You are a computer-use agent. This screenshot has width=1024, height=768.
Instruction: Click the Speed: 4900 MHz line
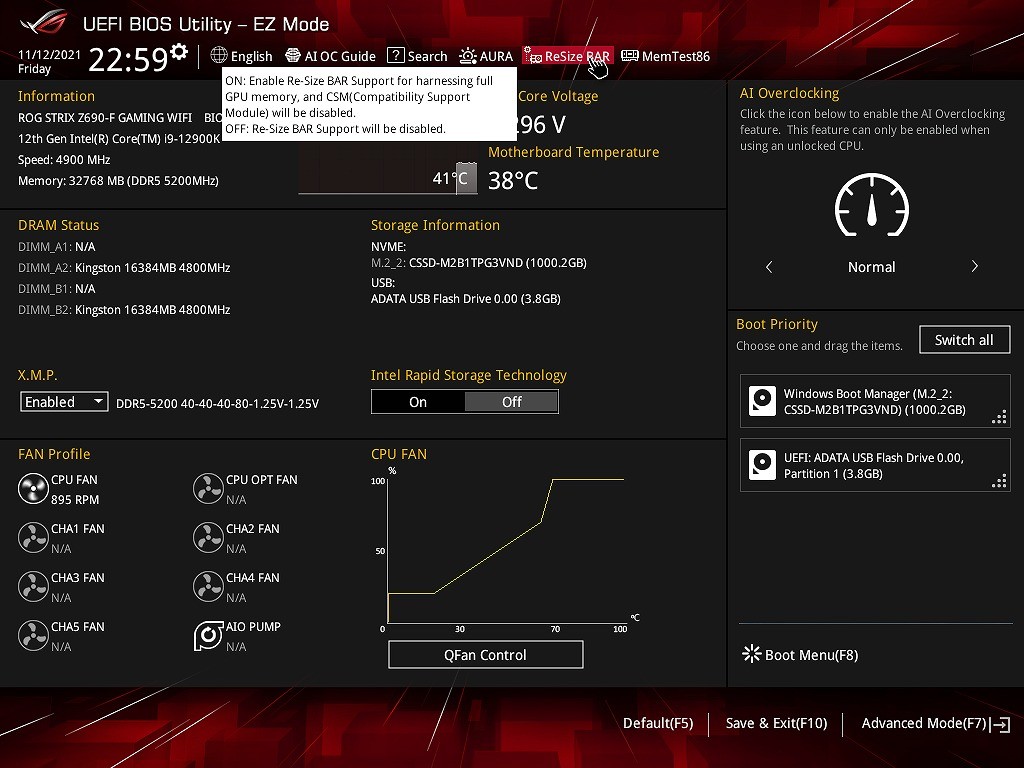(x=64, y=159)
